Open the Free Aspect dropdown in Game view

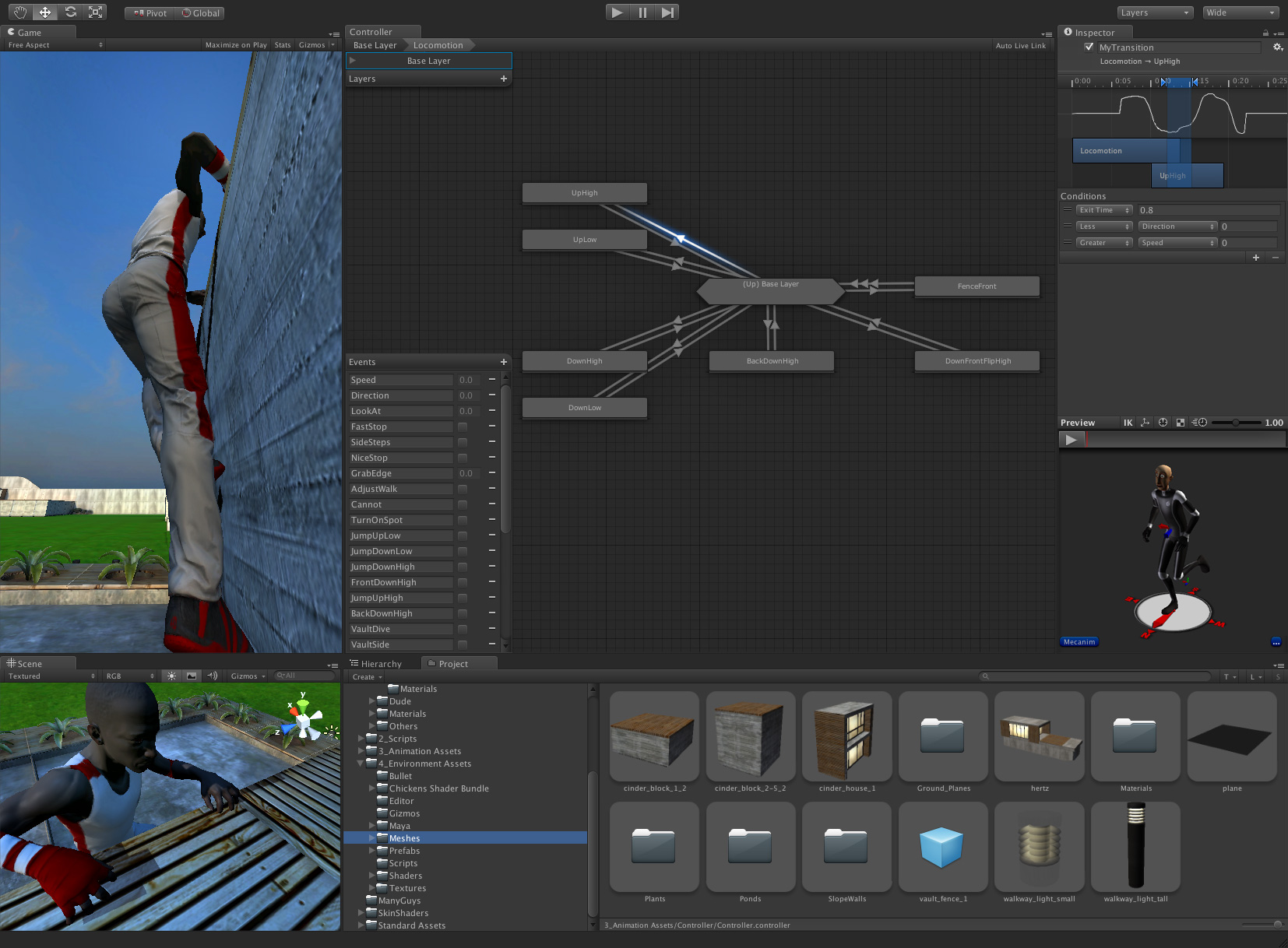[x=52, y=44]
